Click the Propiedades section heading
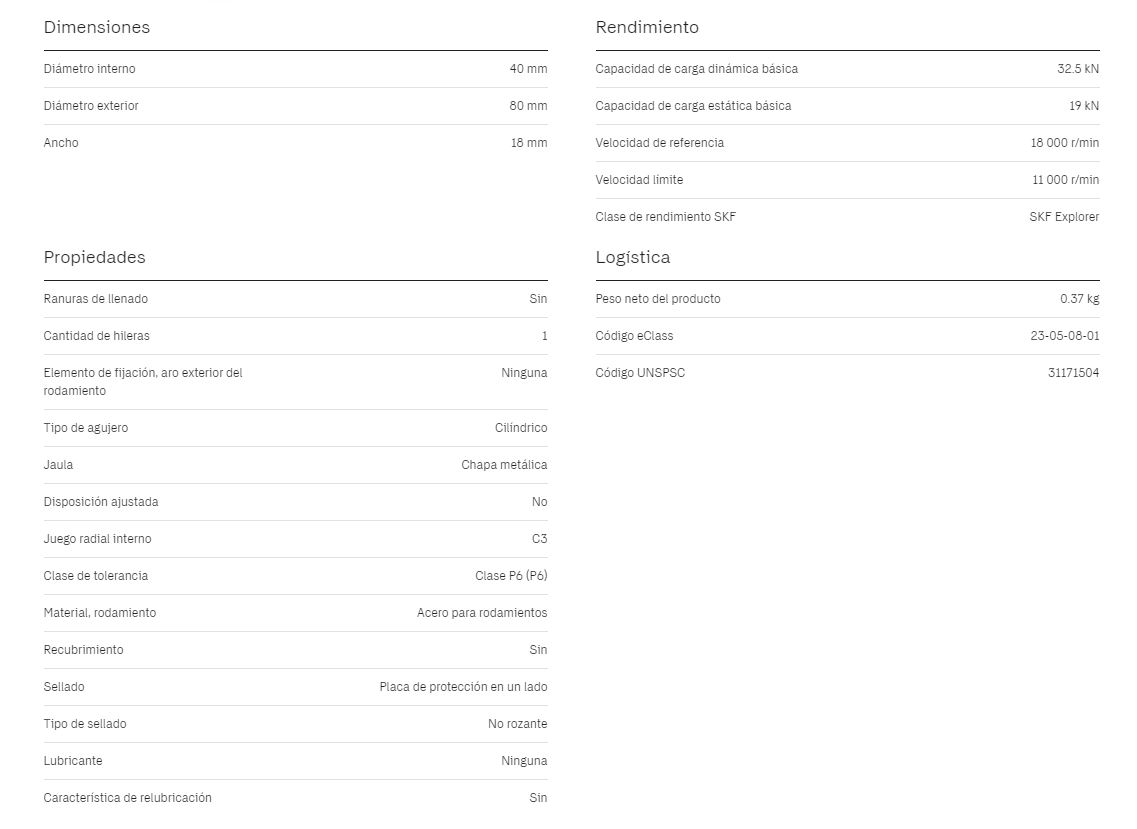 click(94, 257)
